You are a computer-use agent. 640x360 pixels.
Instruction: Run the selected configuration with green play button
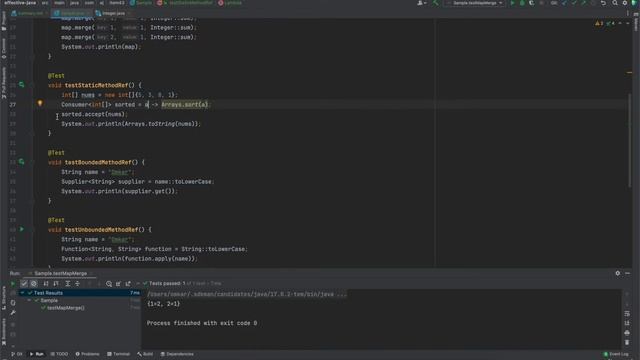point(513,3)
